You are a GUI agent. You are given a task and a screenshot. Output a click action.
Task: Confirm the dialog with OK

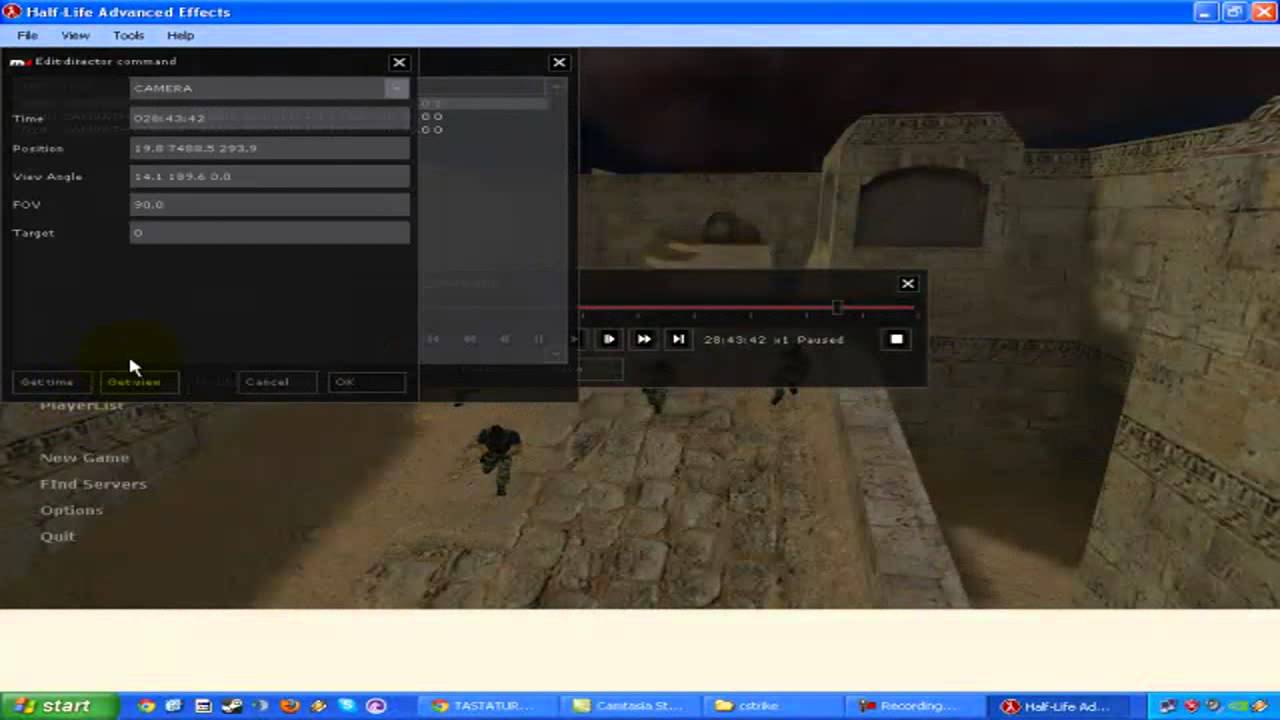(367, 382)
